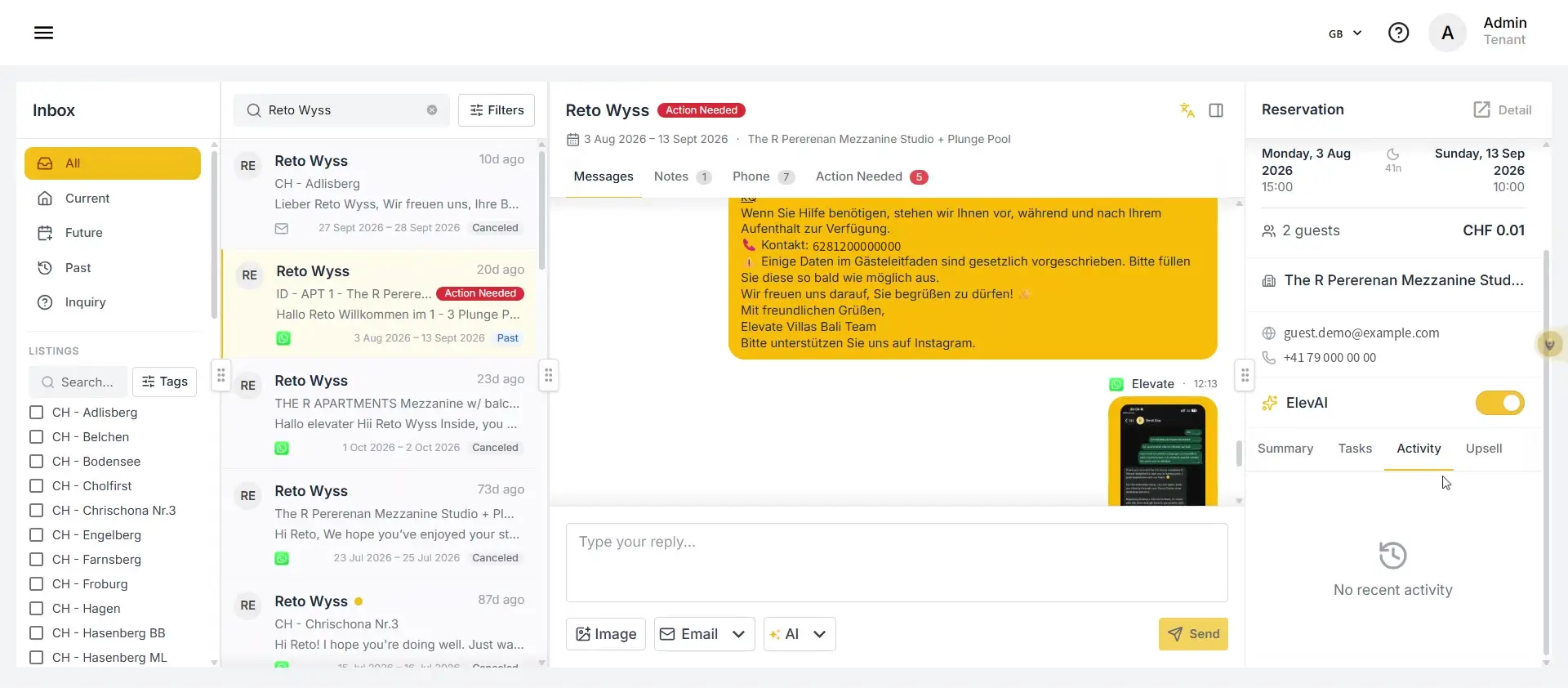Select the Current inbox folder
The height and width of the screenshot is (688, 1568).
(113, 199)
